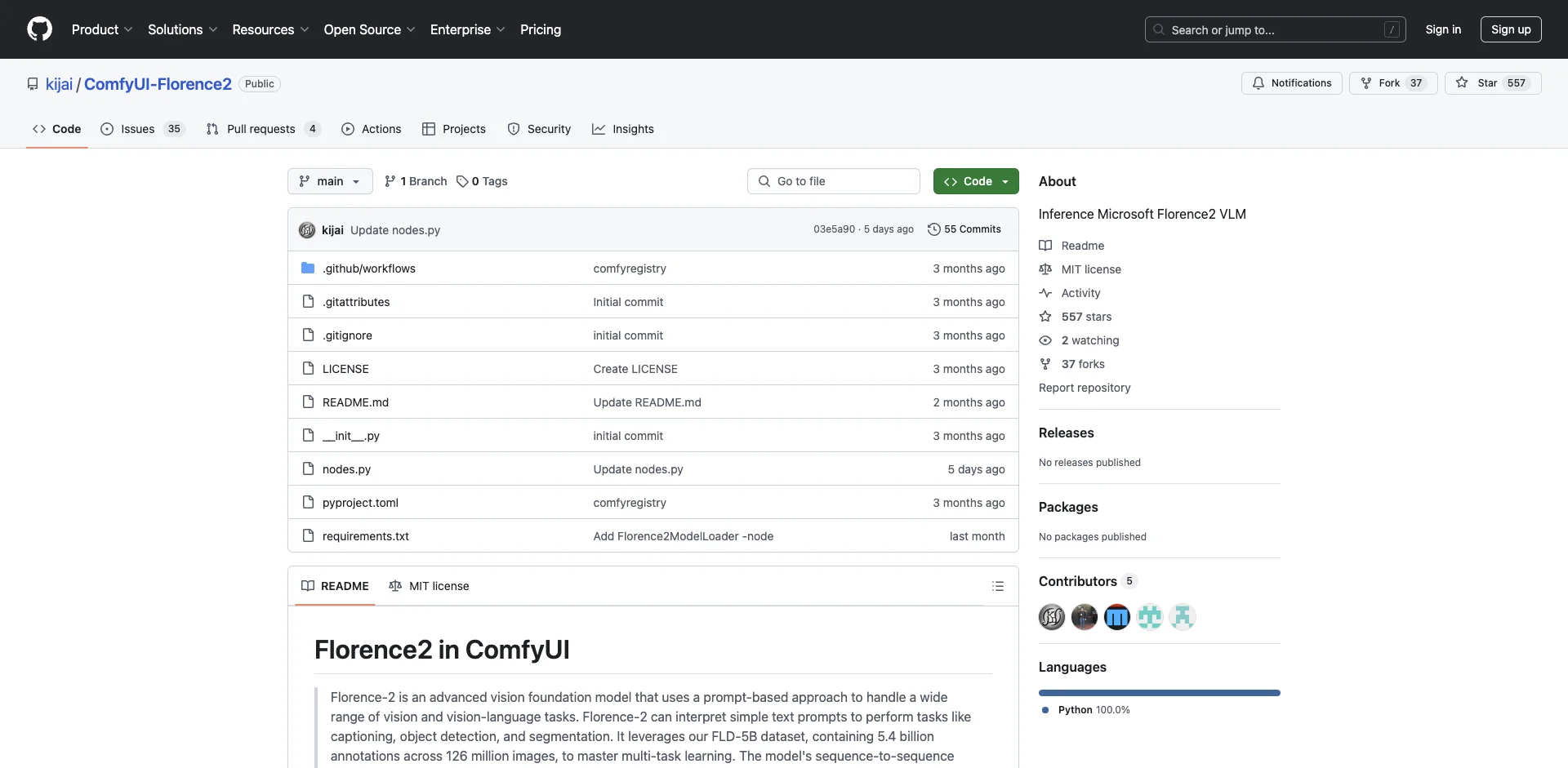Go to the Pricing page
This screenshot has width=1568, height=768.
541,29
